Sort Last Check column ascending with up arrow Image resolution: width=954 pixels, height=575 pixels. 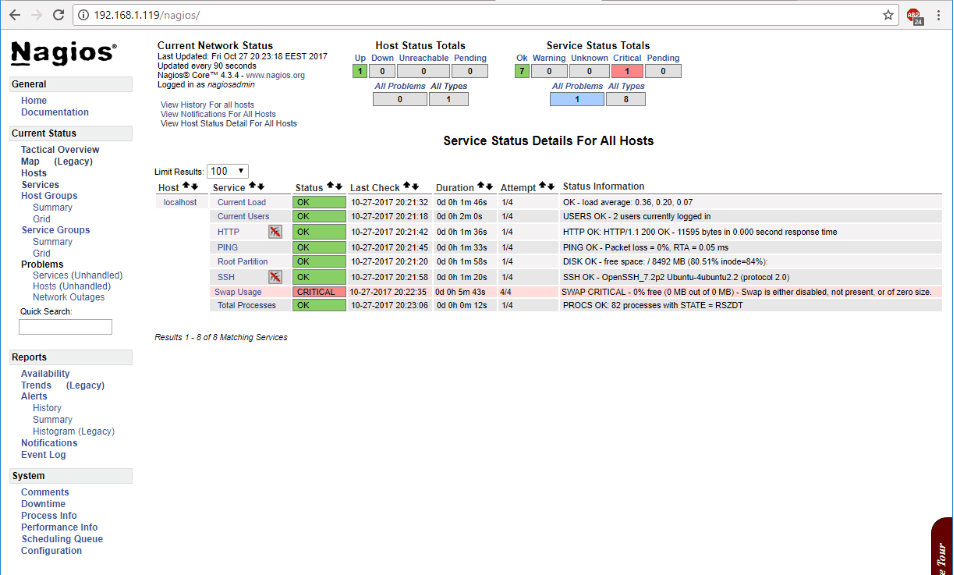[407, 186]
